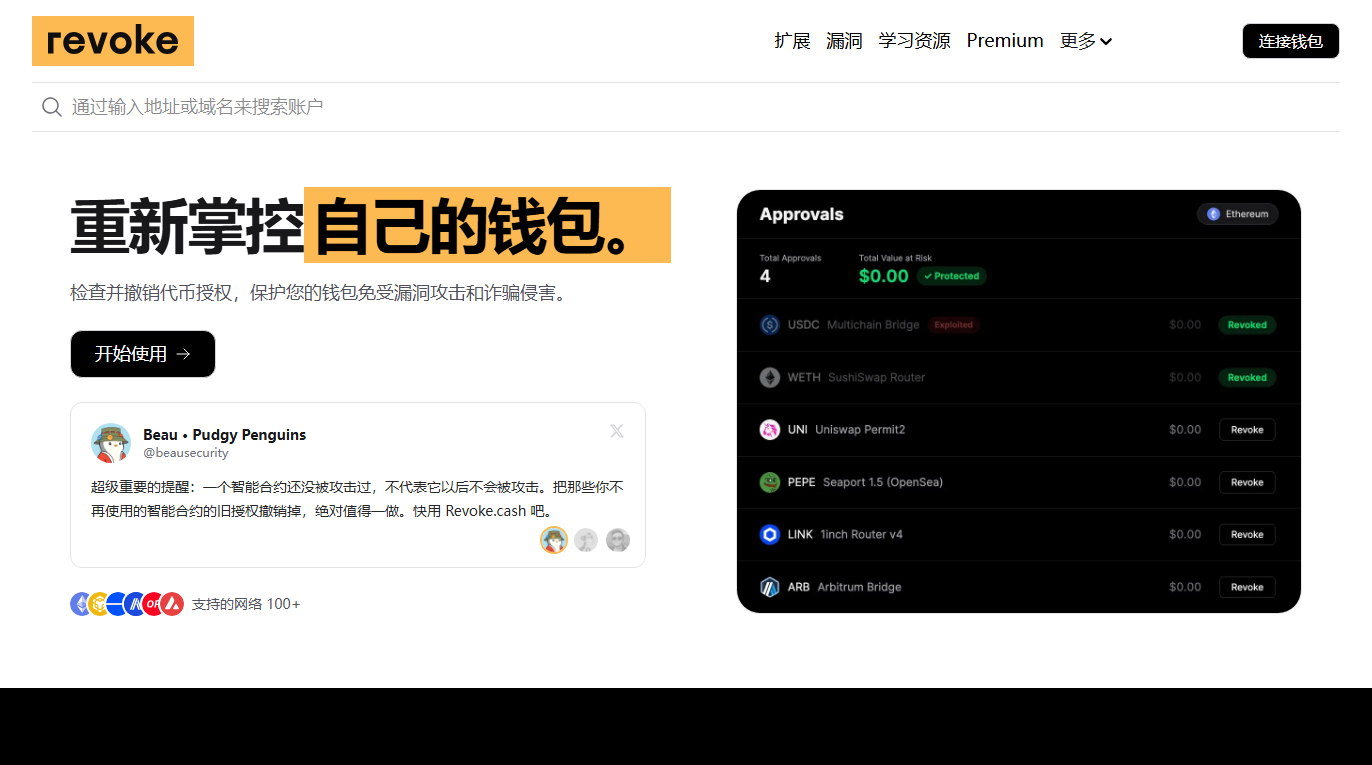This screenshot has width=1372, height=765.
Task: Revoke the PEPE Seaport 1.5 approval
Action: coord(1247,482)
